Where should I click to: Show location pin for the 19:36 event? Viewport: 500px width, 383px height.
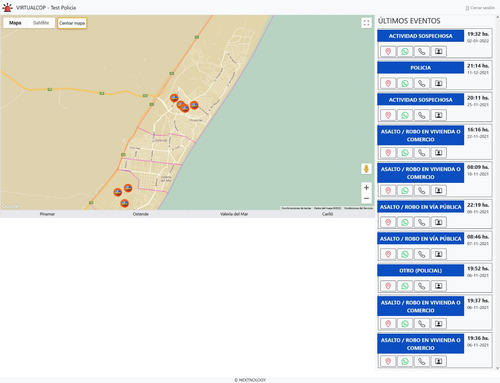[388, 361]
